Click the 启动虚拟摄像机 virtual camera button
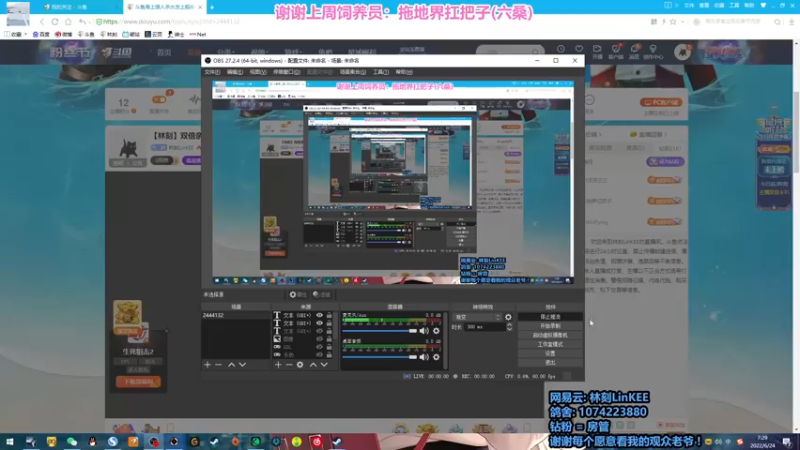 pyautogui.click(x=550, y=335)
